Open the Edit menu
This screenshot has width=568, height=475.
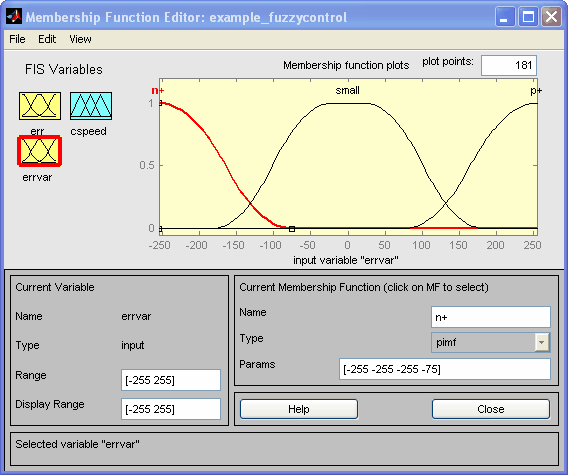[x=47, y=39]
